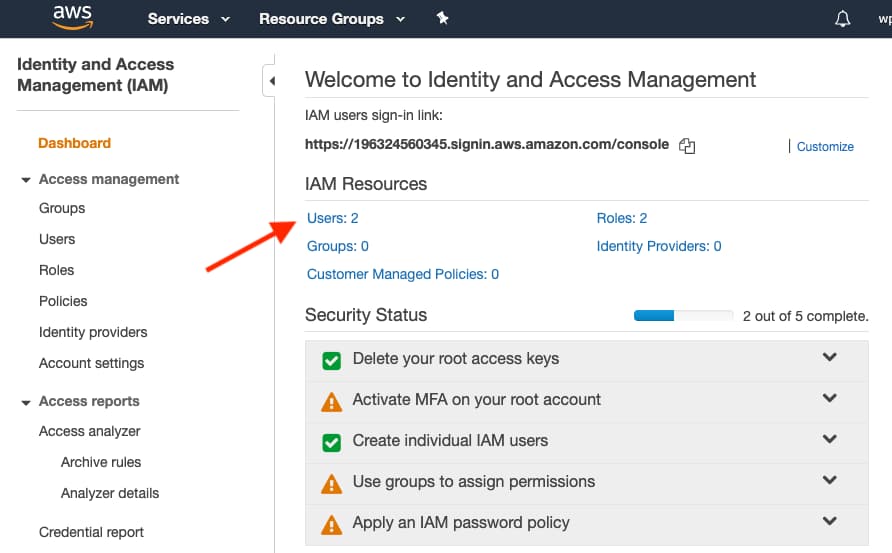Open Account settings in the sidebar
The width and height of the screenshot is (892, 553).
pyautogui.click(x=92, y=363)
